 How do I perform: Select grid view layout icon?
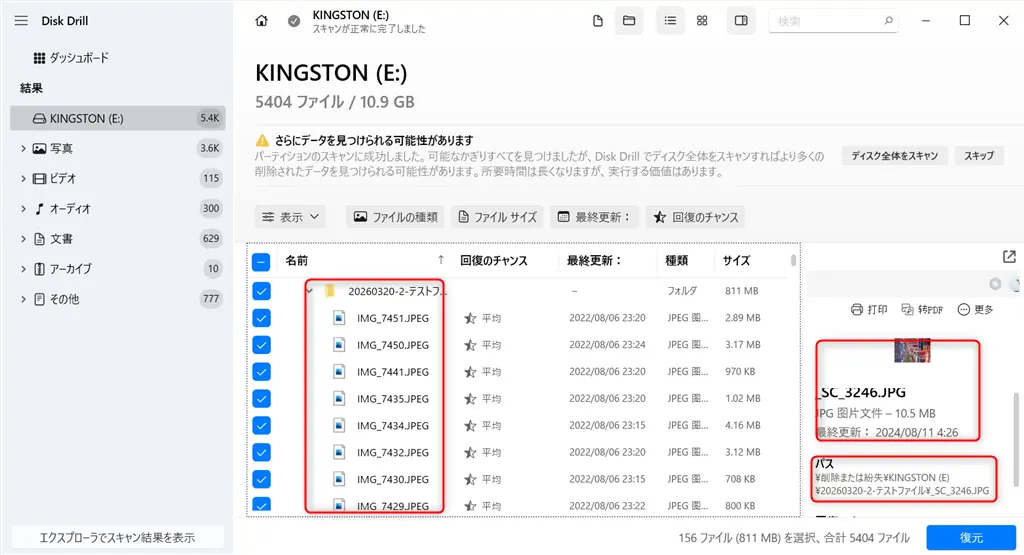702,21
